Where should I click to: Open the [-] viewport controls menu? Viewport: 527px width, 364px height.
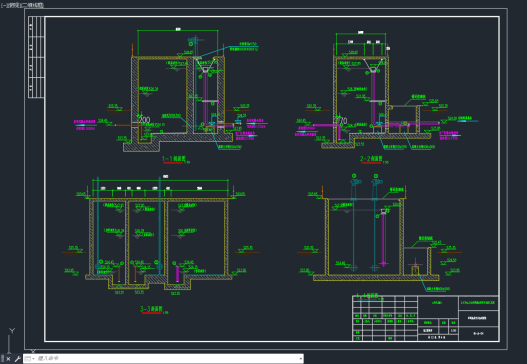tap(4, 5)
